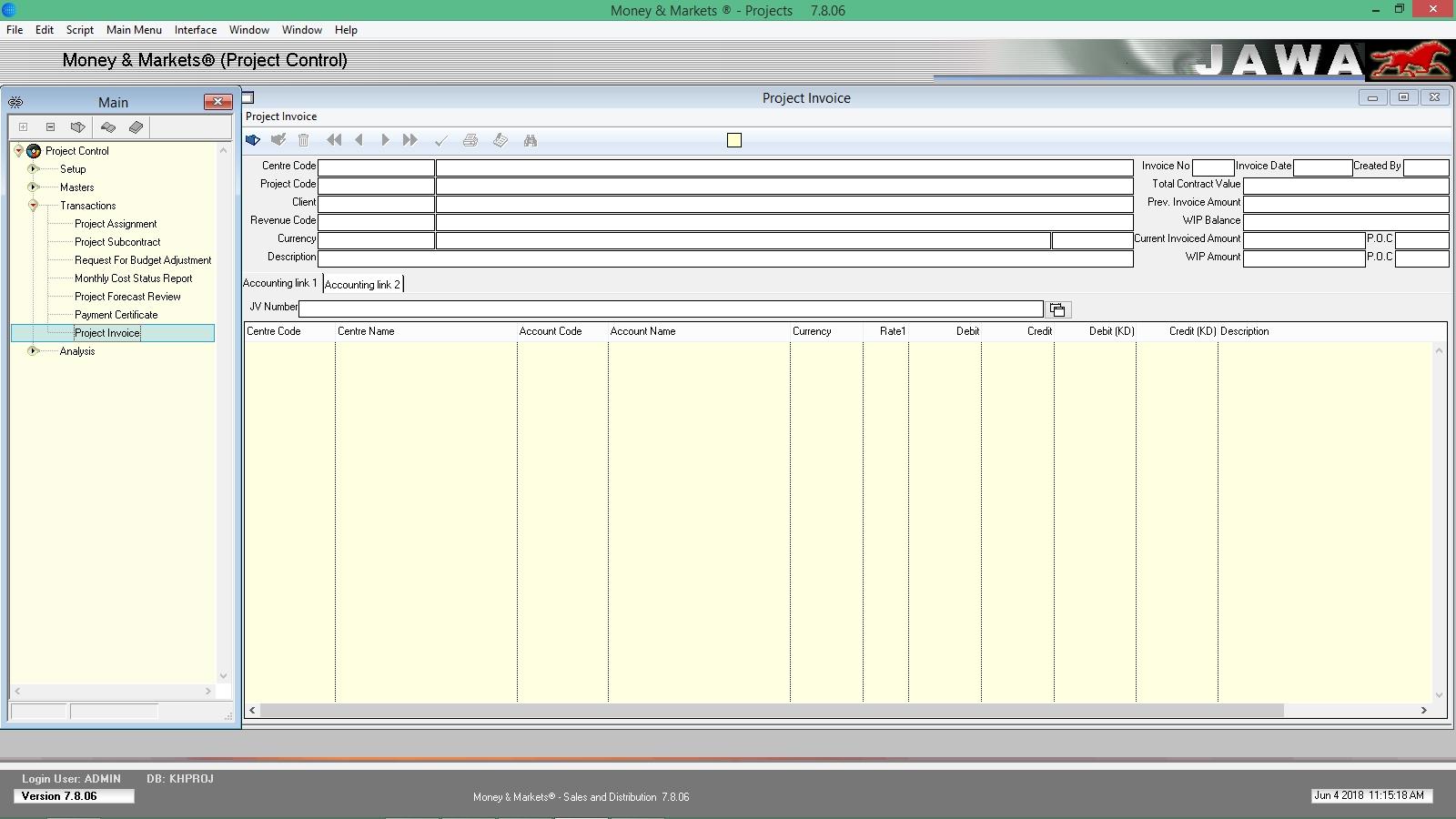1456x819 pixels.
Task: Click the small window icon left of Project Invoice title
Action: point(248,97)
